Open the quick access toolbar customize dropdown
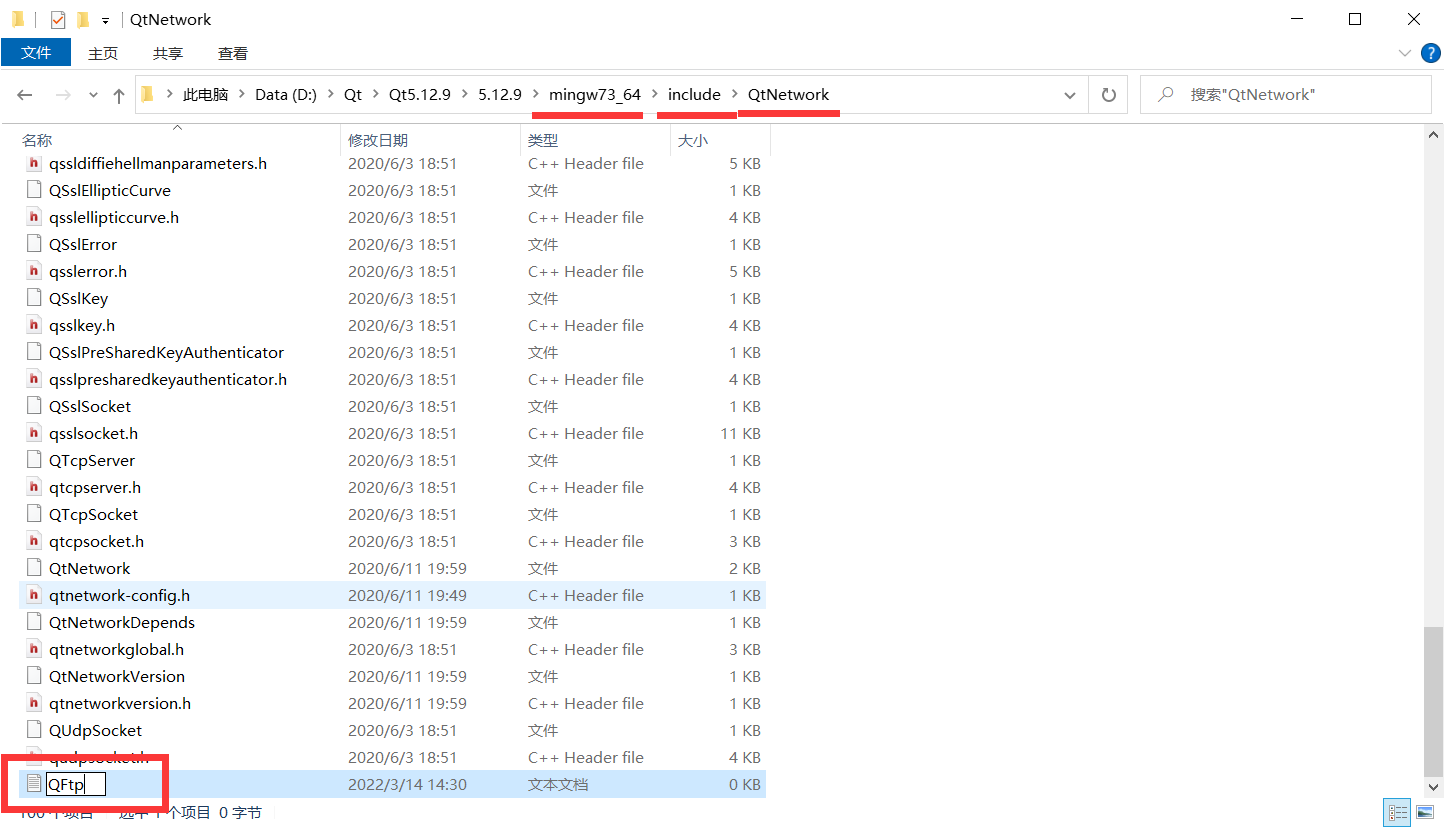 click(x=105, y=20)
